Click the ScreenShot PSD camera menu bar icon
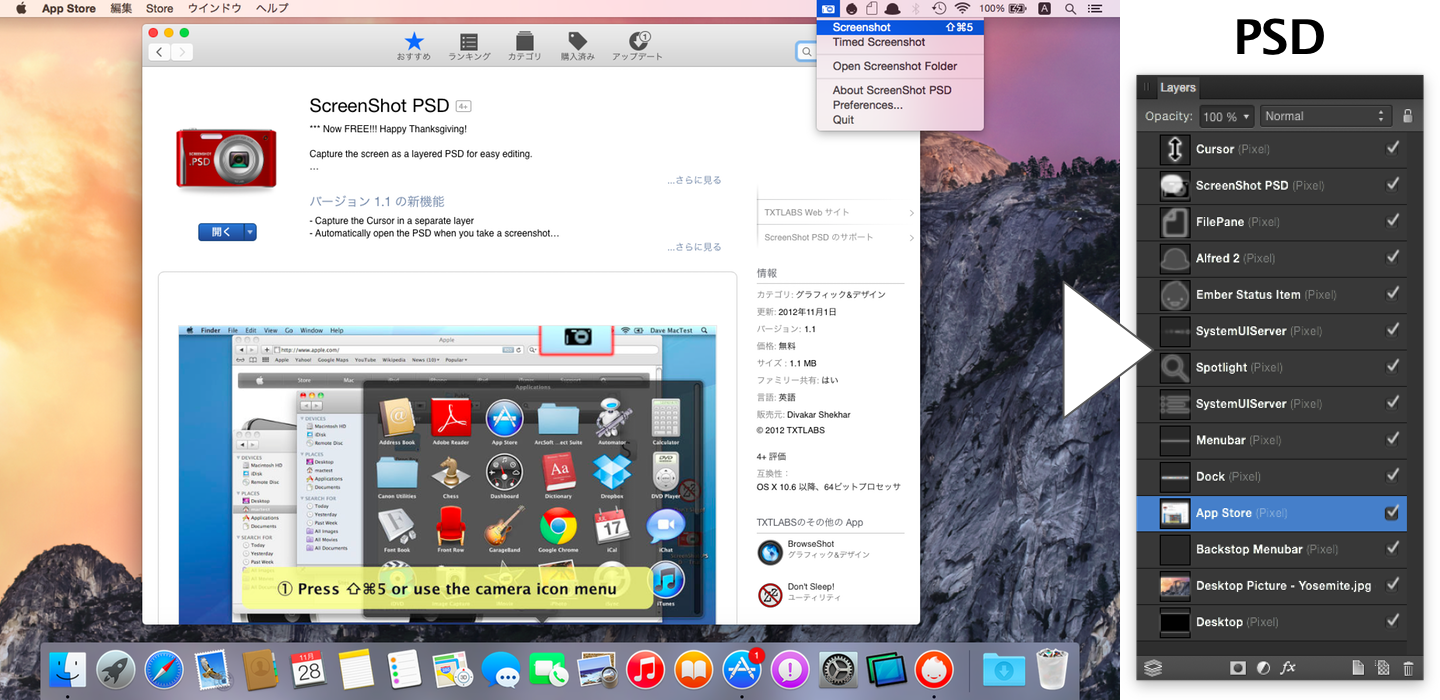1440x700 pixels. pos(827,8)
